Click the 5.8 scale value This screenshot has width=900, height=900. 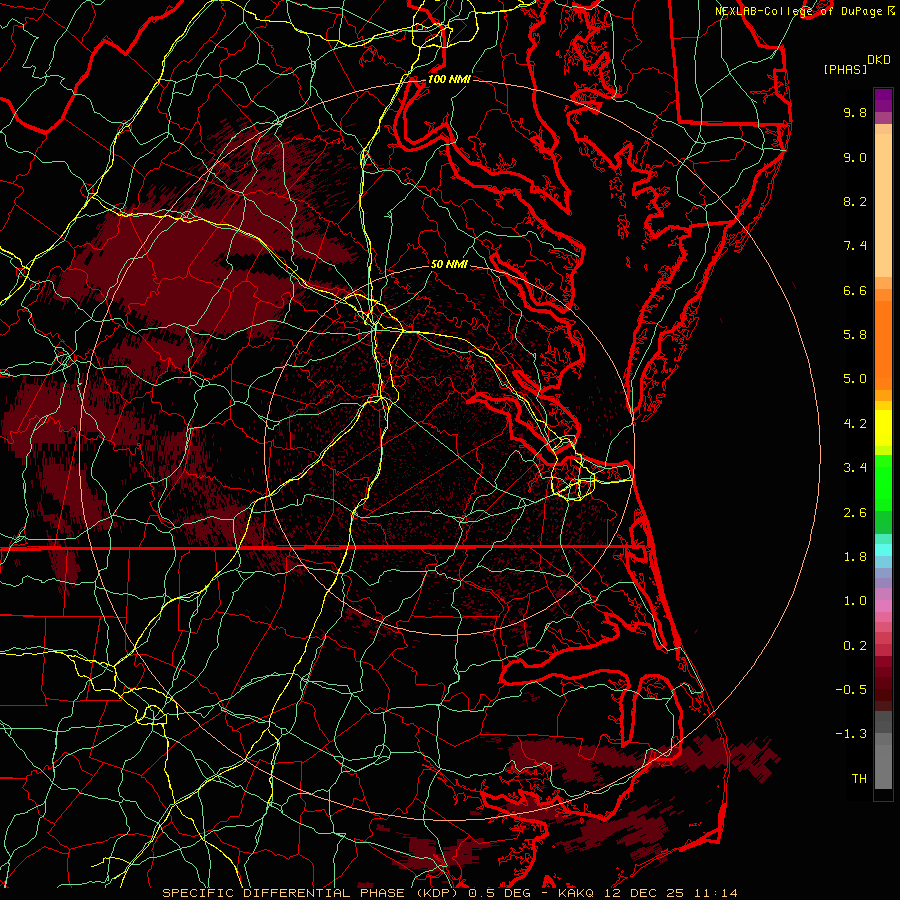[x=855, y=335]
